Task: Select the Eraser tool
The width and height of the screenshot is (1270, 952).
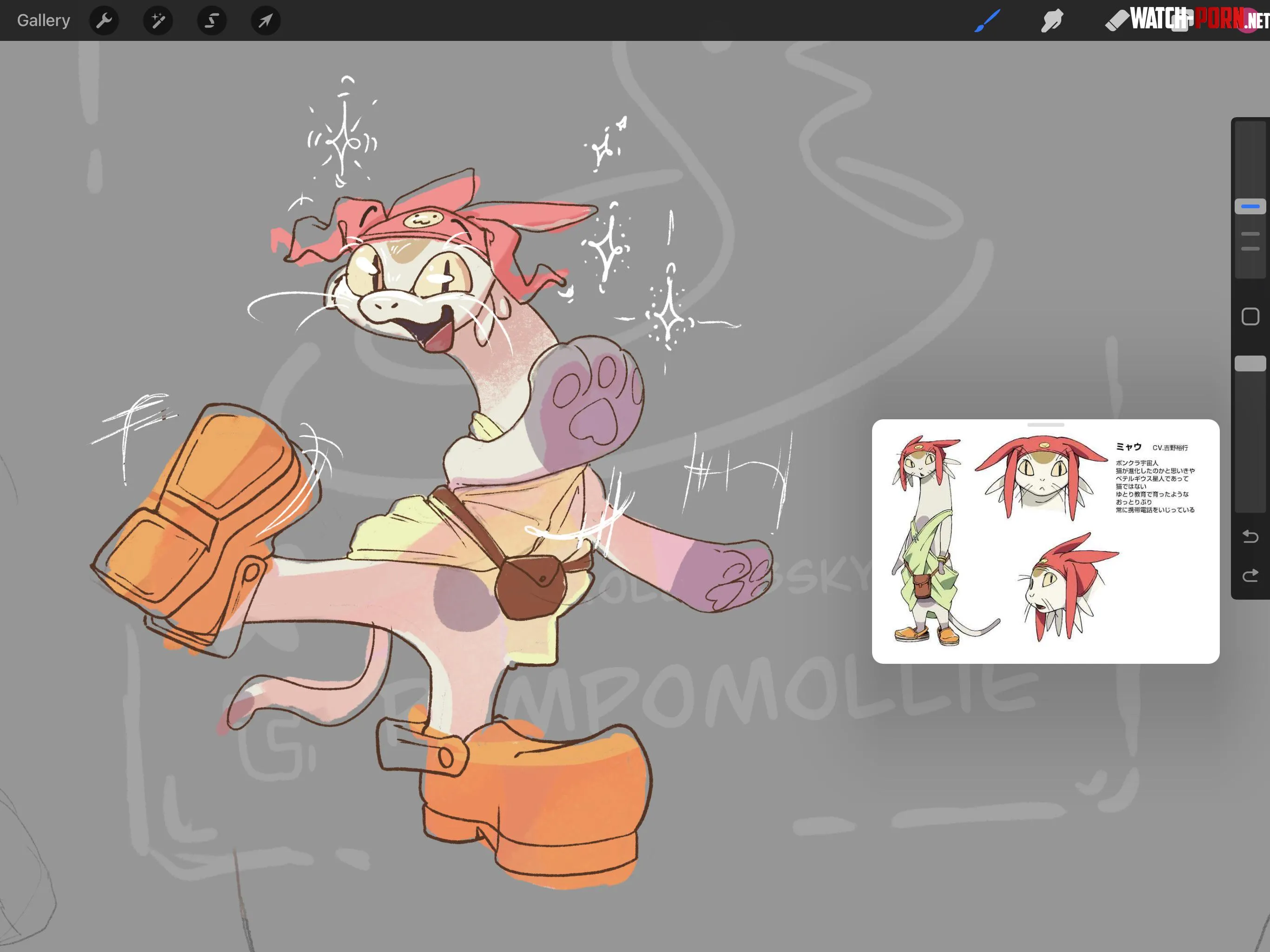Action: click(1116, 20)
